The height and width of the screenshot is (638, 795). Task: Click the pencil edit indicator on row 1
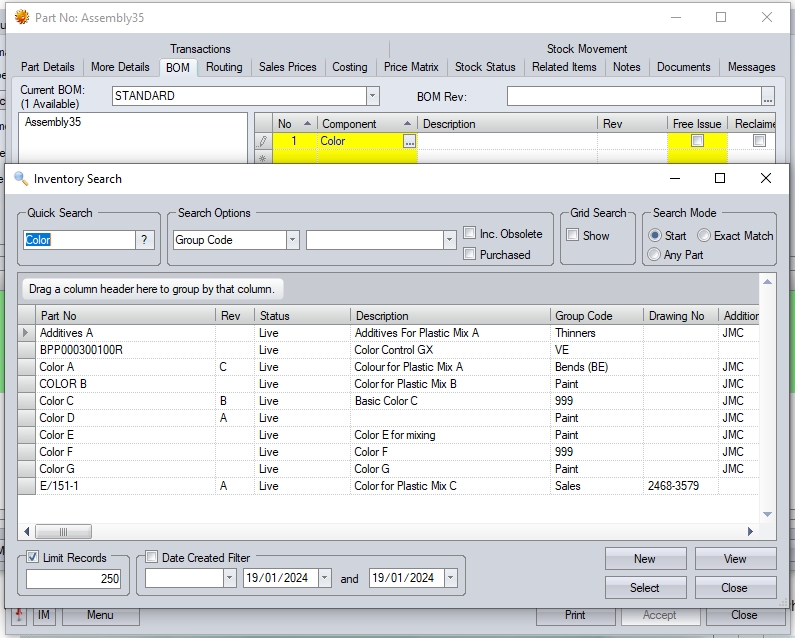[x=263, y=142]
